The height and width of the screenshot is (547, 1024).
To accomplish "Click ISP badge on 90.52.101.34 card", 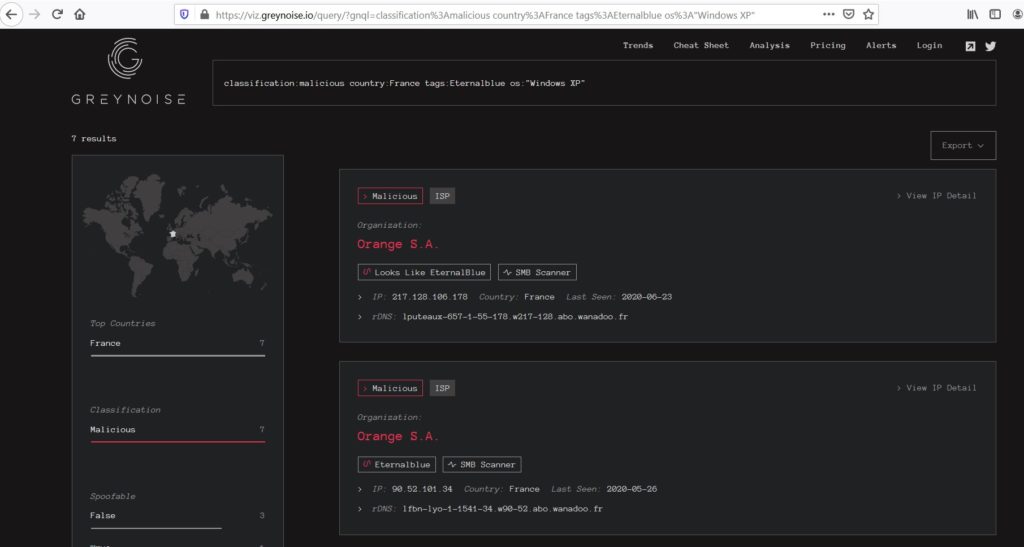I will pos(442,388).
